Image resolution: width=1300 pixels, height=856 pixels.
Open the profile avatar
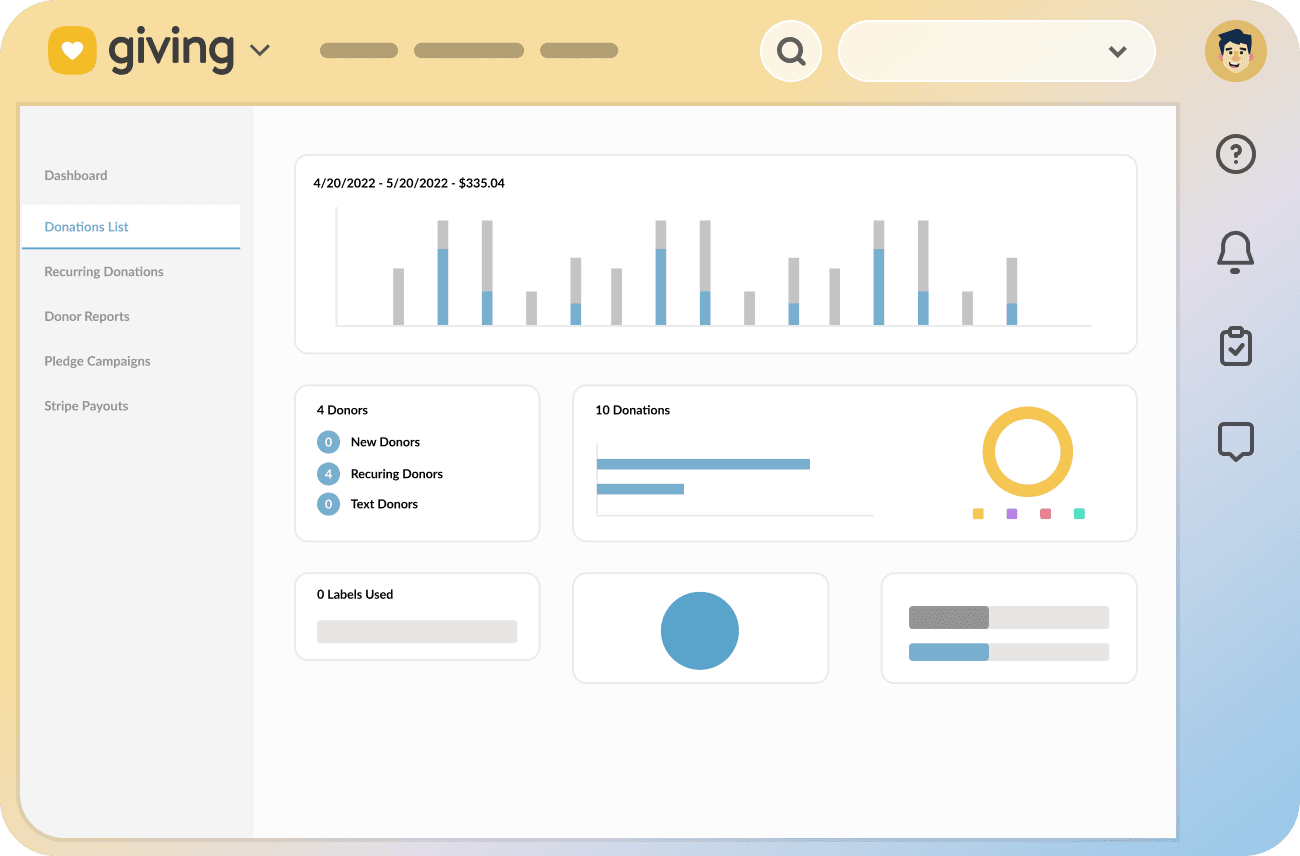[x=1235, y=50]
